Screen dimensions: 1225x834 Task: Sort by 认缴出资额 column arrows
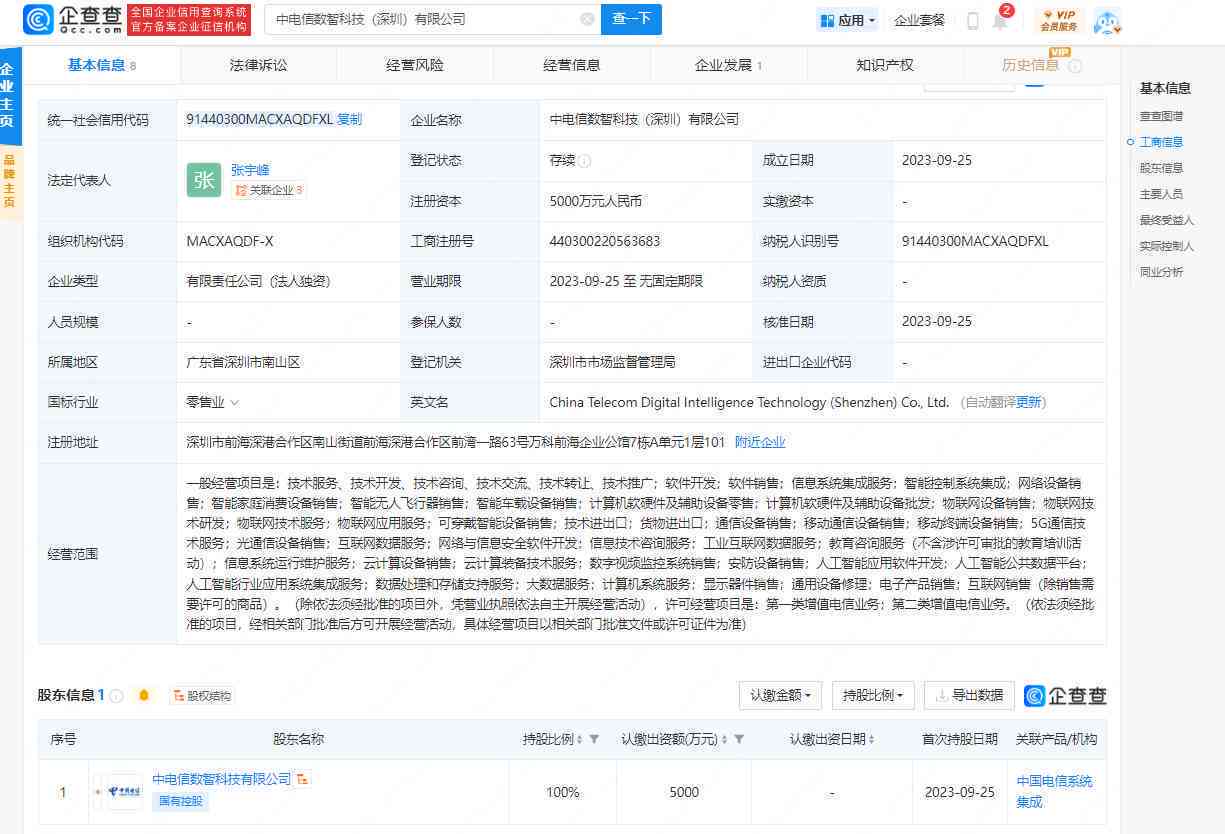point(725,739)
